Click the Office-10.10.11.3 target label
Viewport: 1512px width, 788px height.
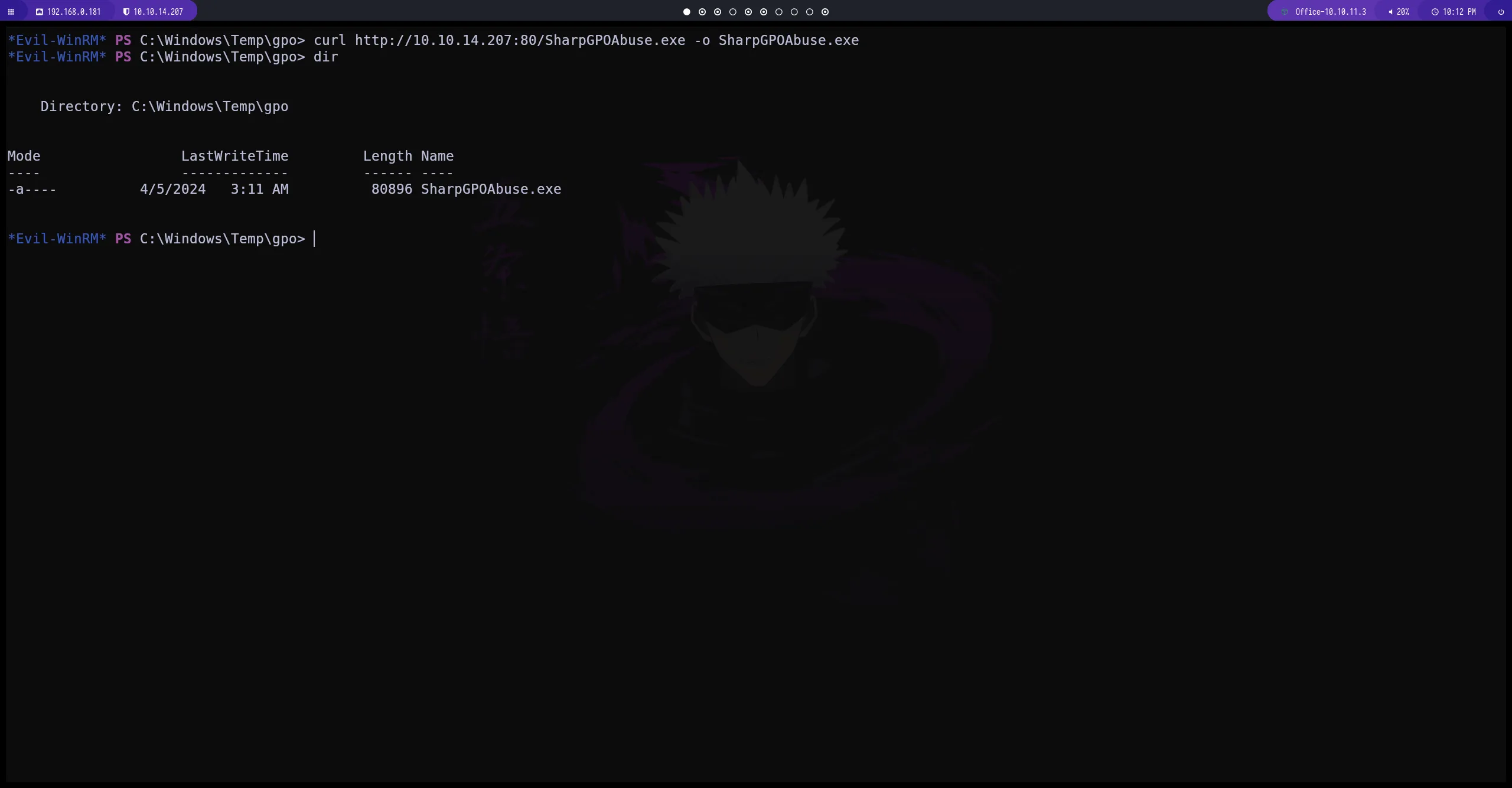(x=1331, y=12)
